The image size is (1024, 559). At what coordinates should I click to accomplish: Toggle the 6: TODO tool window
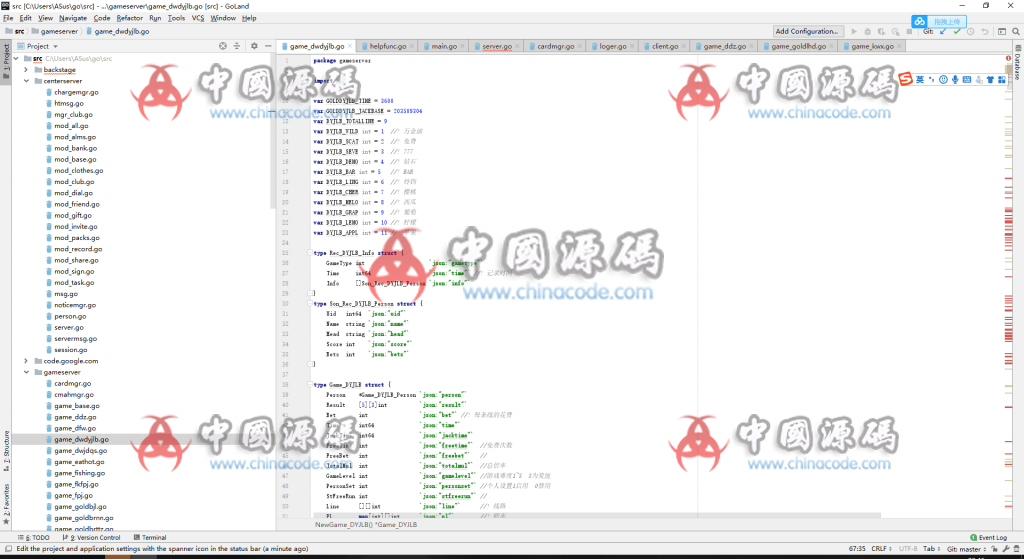pos(35,537)
